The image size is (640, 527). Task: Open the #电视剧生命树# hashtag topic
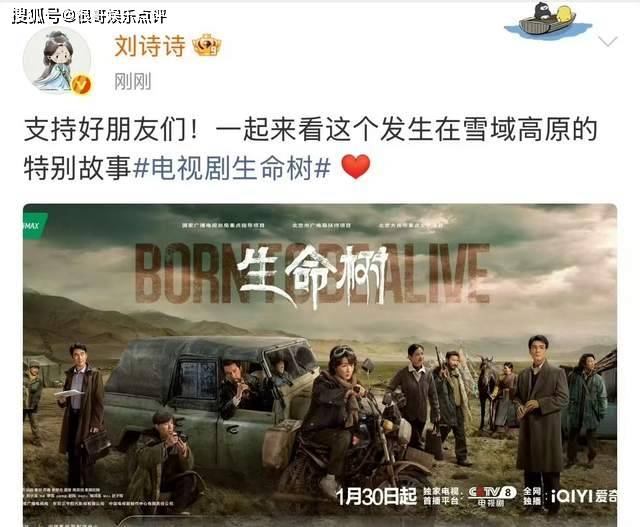point(232,168)
